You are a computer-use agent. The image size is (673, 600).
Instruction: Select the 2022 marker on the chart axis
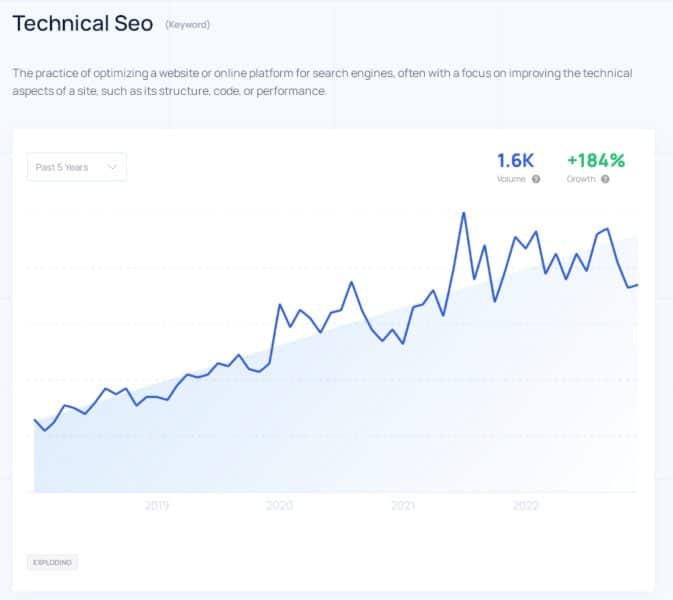point(526,505)
